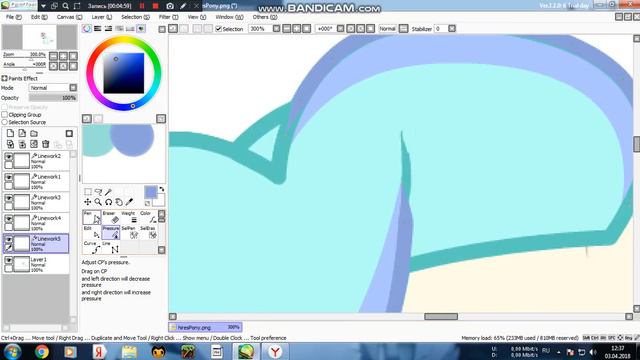Viewport: 640px width, 360px height.
Task: Choose the magic wand tool
Action: 108,191
